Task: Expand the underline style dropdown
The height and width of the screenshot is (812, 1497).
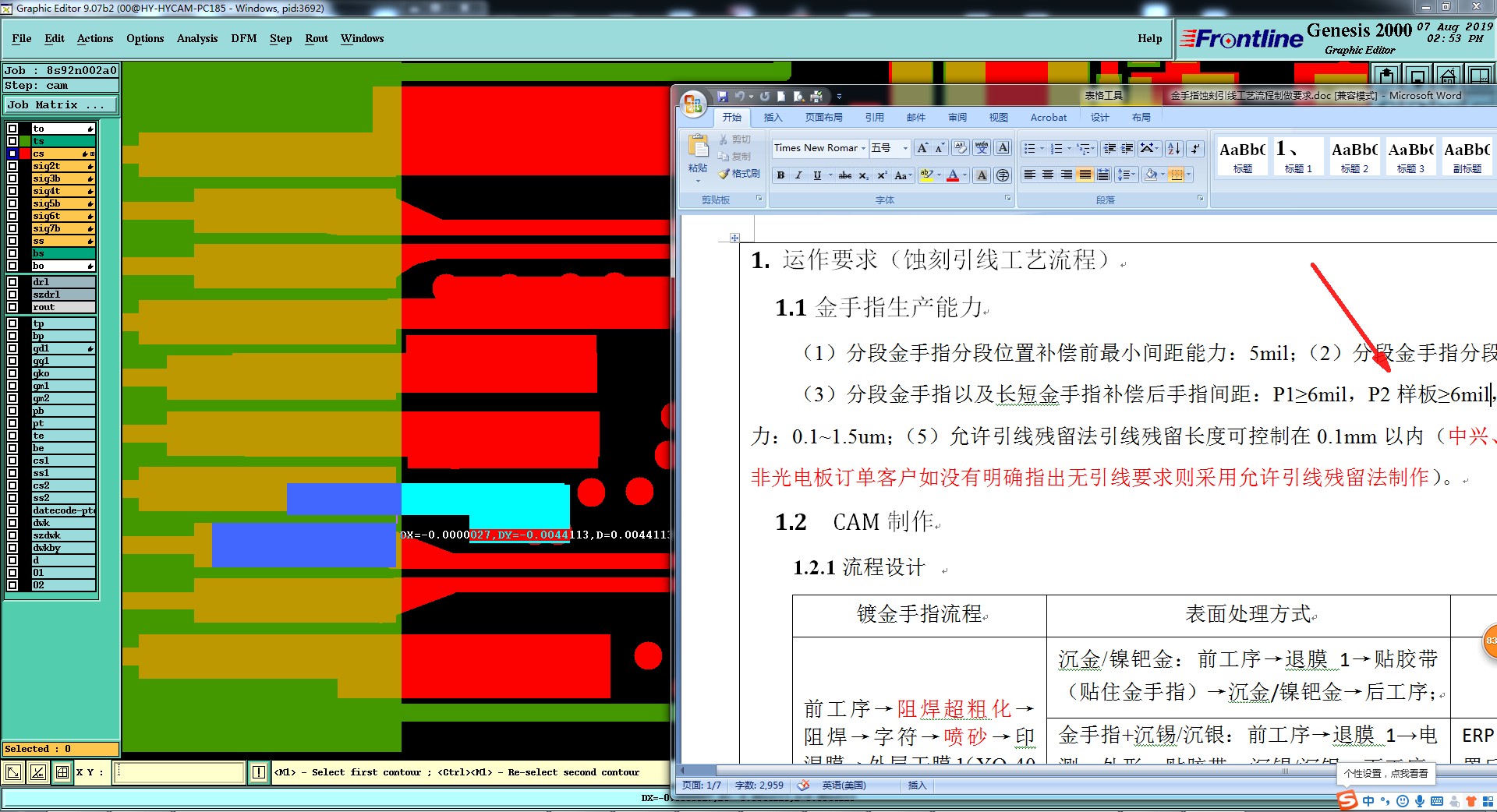Action: tap(830, 175)
